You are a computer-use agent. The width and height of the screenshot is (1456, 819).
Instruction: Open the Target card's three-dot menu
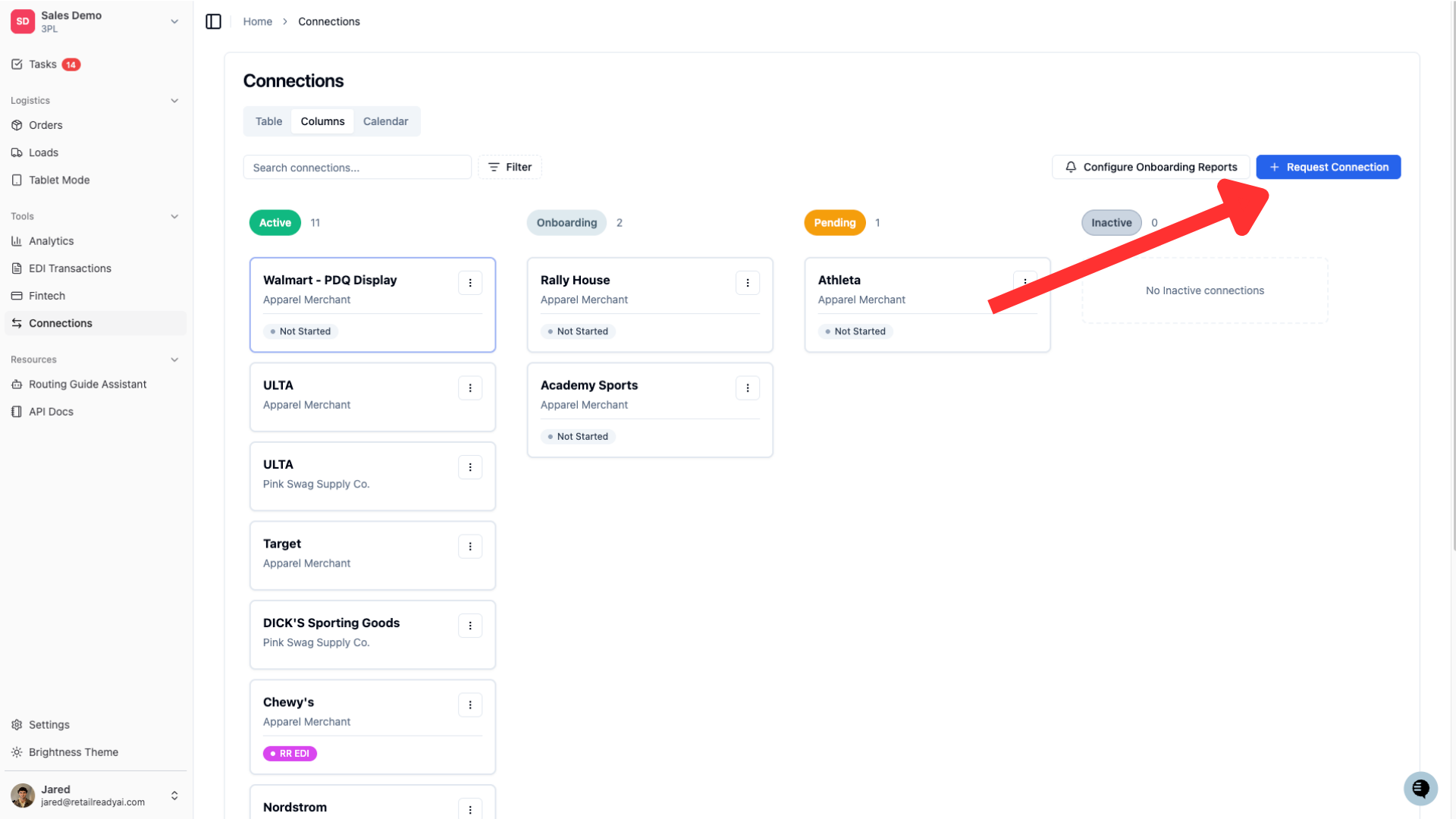point(470,547)
